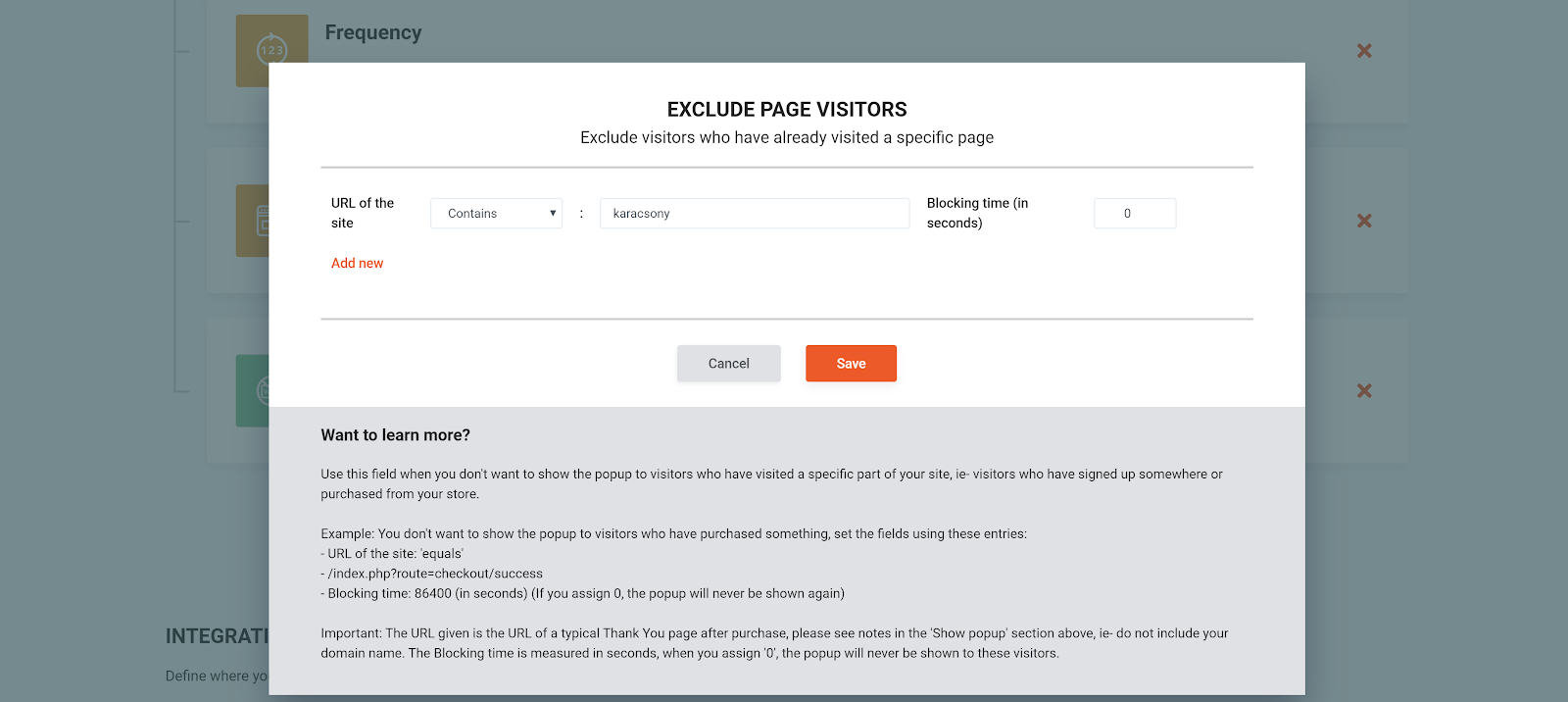1568x702 pixels.
Task: Click the URL field containing karacsony
Action: [x=754, y=214]
